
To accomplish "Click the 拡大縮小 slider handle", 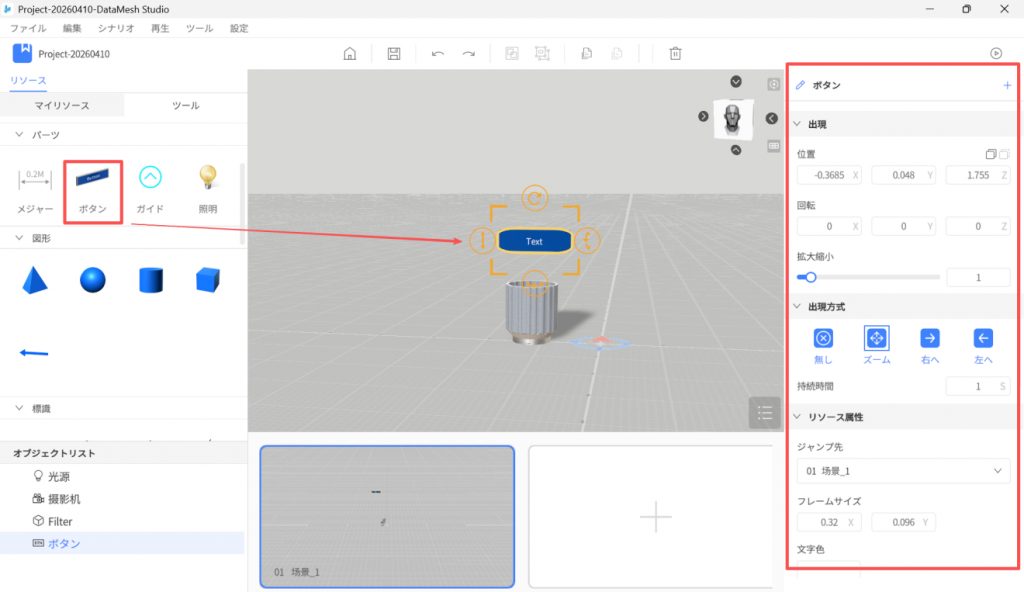I will point(810,277).
